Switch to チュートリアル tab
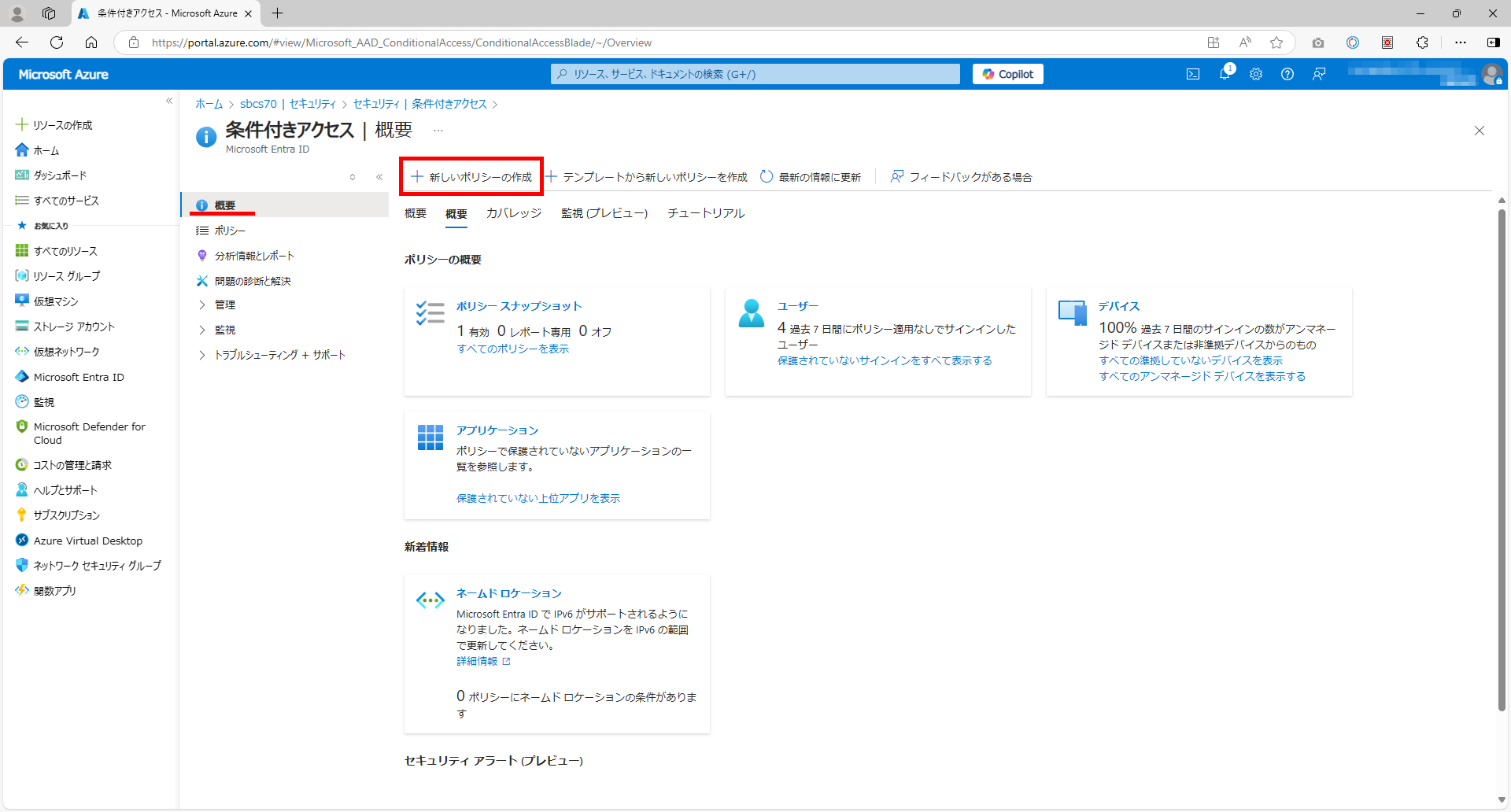Viewport: 1511px width, 812px height. point(706,213)
